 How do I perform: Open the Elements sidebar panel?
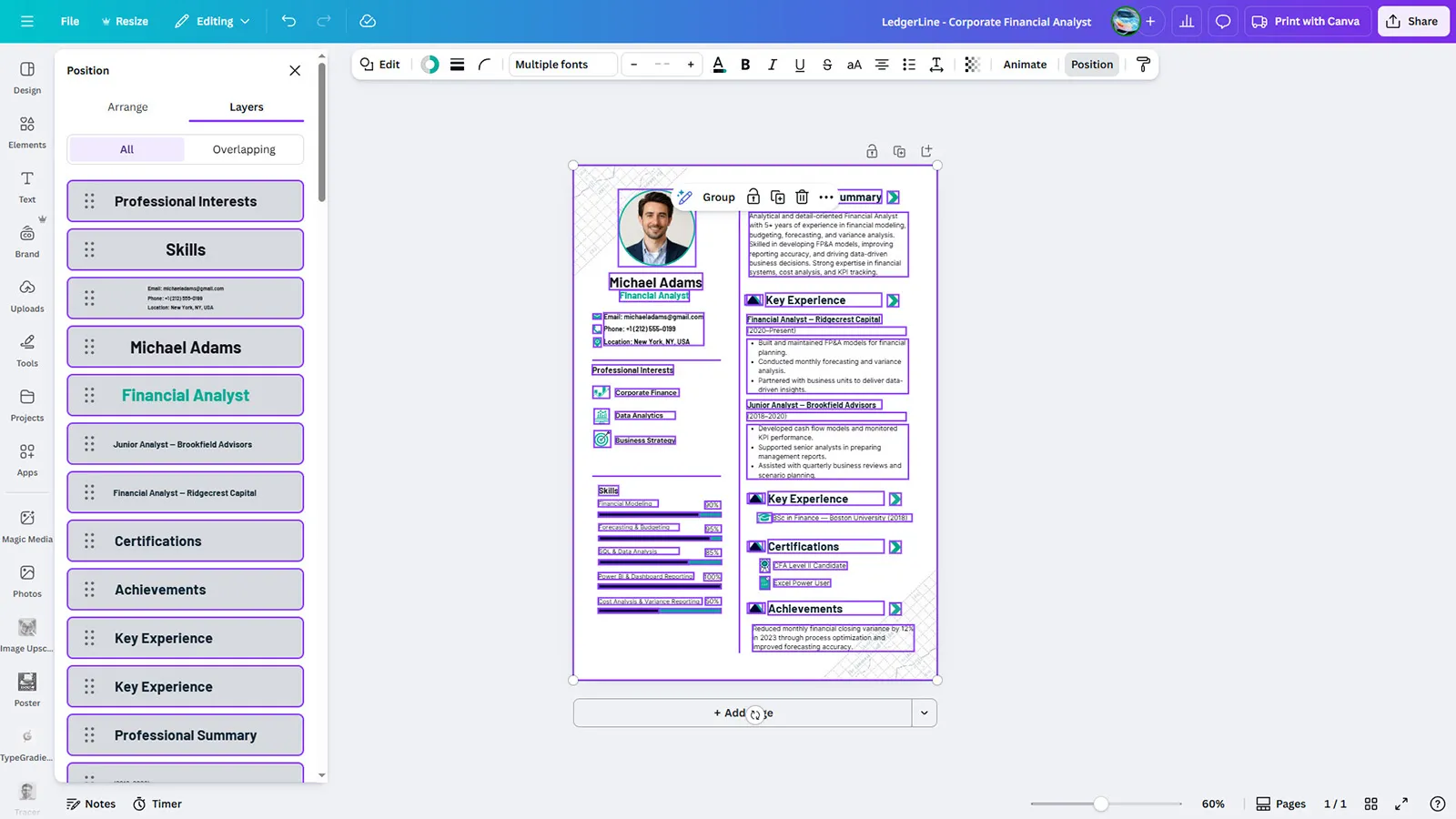click(x=27, y=132)
